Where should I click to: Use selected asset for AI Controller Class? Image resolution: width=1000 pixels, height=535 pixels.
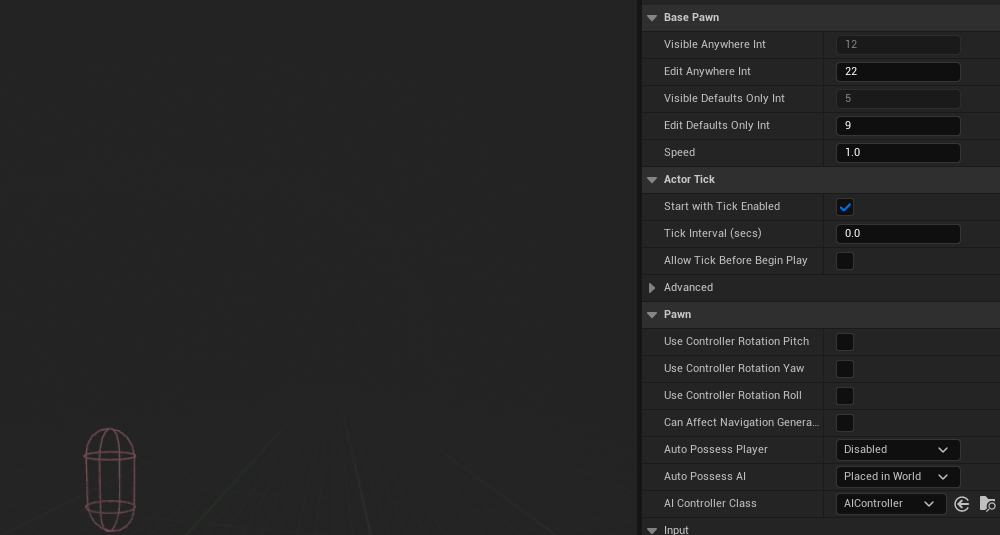[962, 504]
